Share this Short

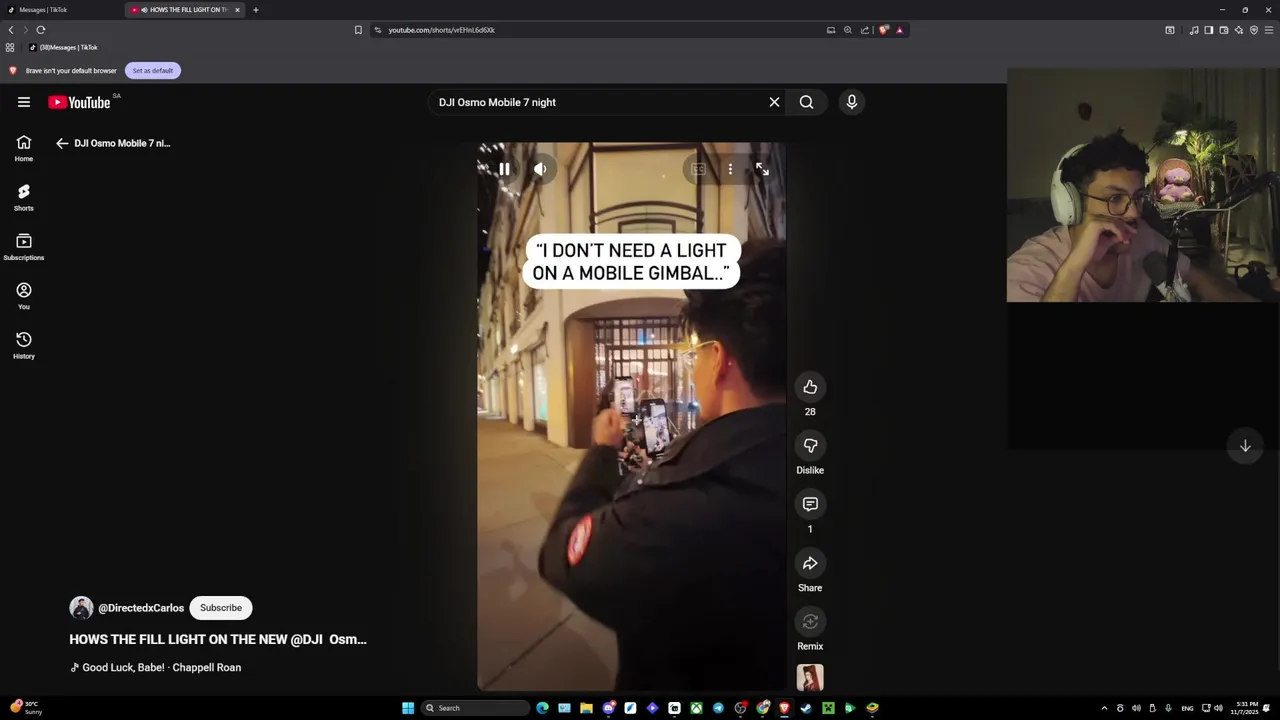810,563
